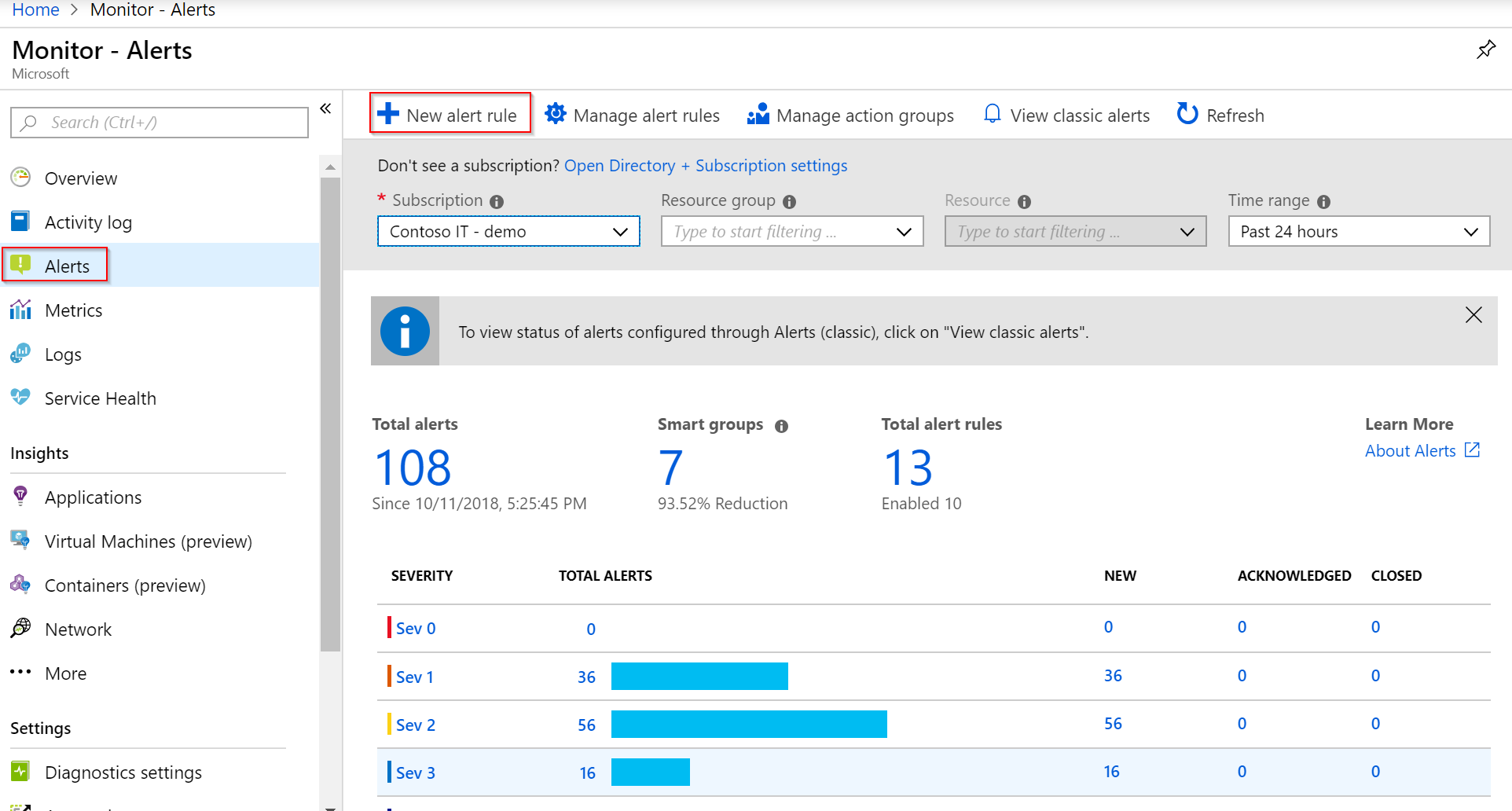Open the About Alerts external link

[1422, 450]
